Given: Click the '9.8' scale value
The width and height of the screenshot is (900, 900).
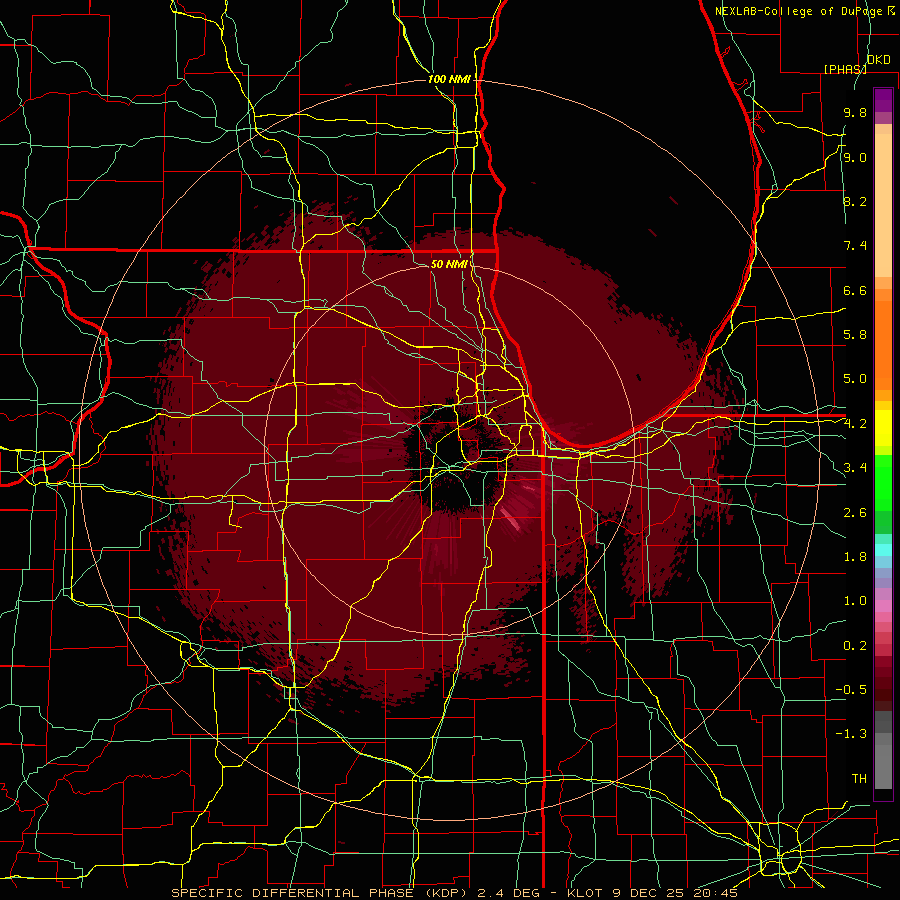Looking at the screenshot, I should point(855,113).
